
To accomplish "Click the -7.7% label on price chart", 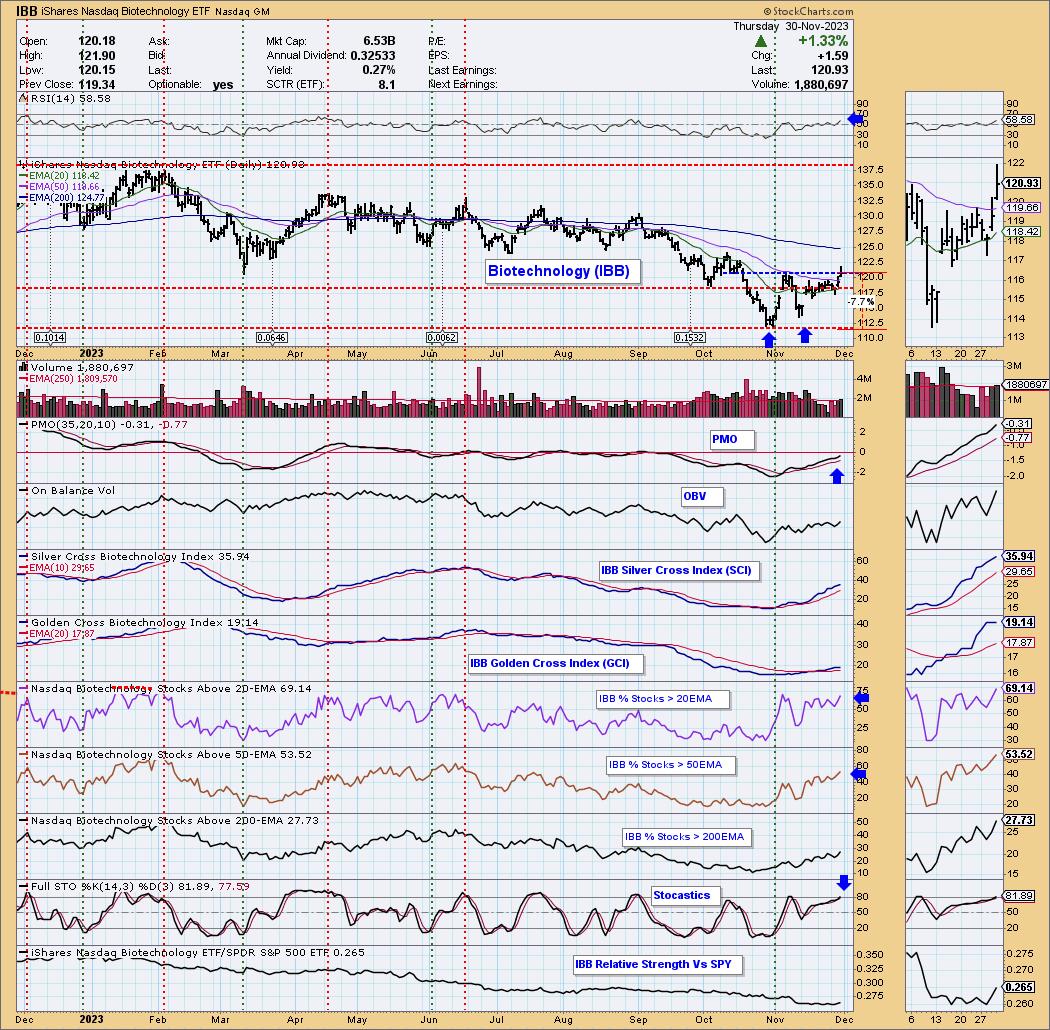I will click(x=860, y=302).
